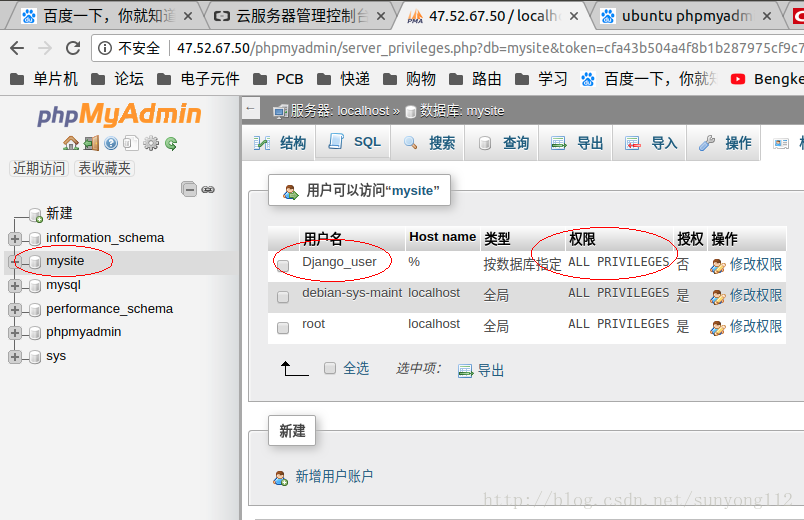Expand the information_schema database node
804x520 pixels.
point(14,238)
